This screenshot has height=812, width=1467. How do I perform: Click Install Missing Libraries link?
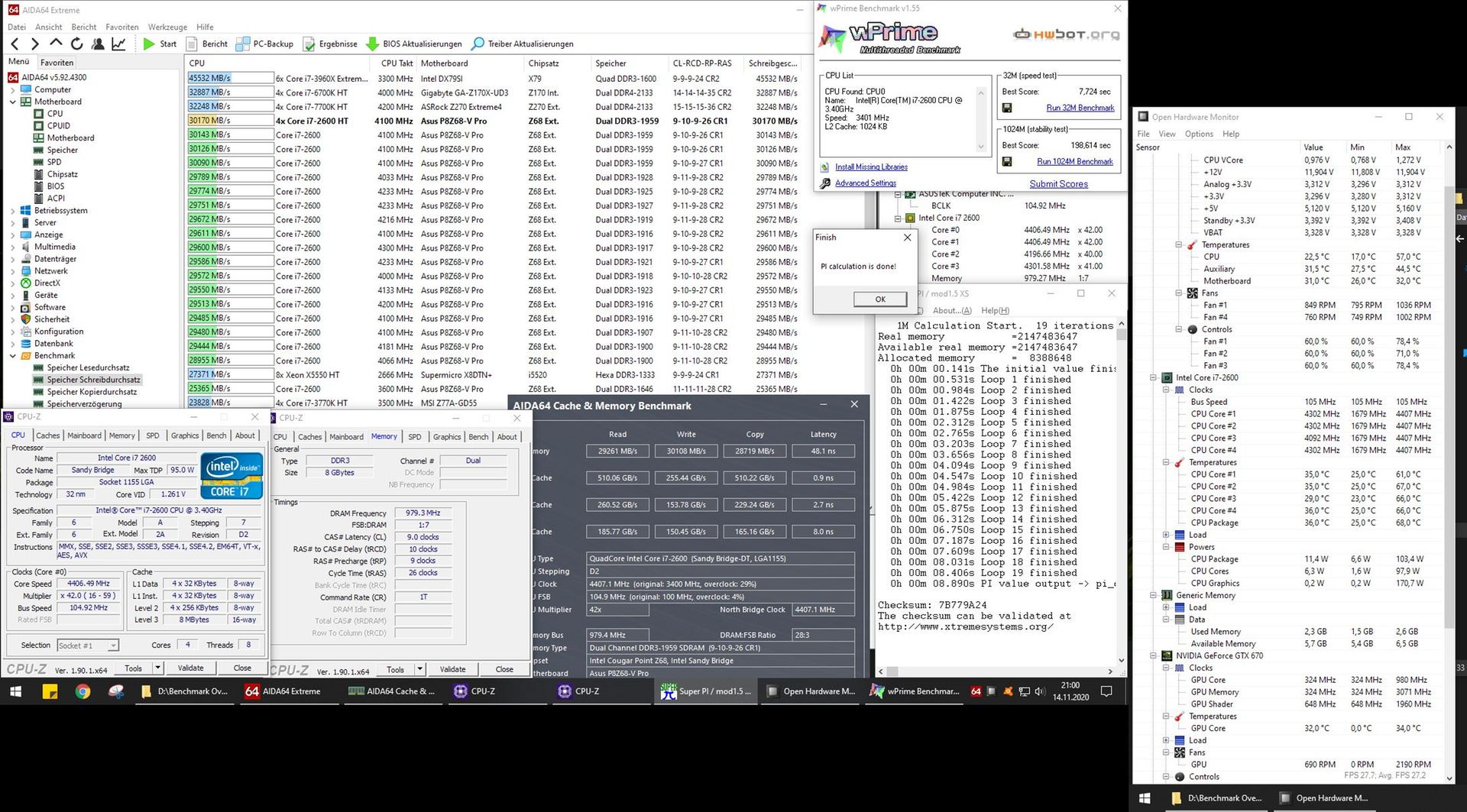[x=871, y=167]
